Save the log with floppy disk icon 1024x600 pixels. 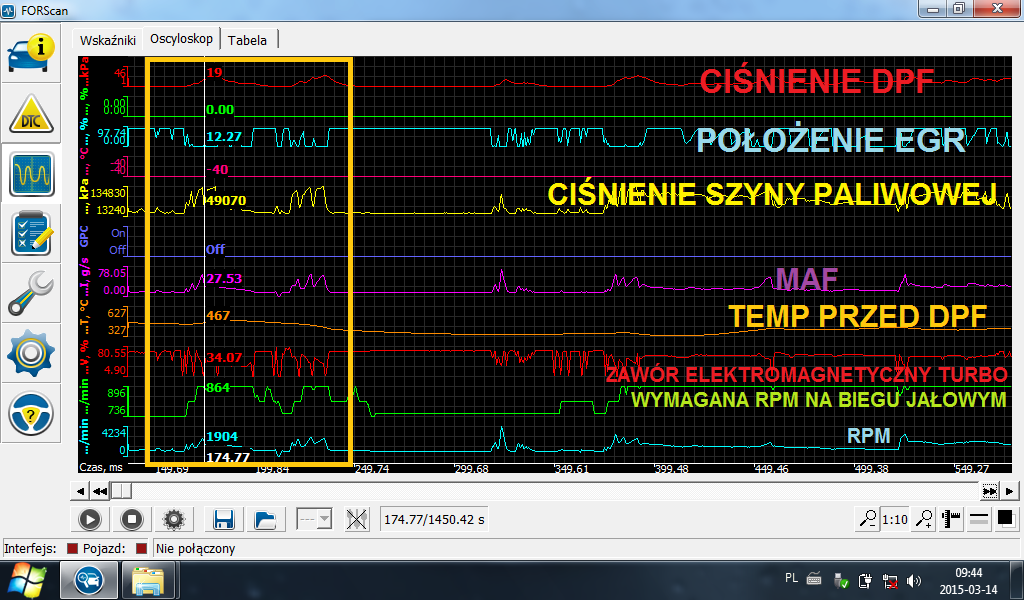coord(224,519)
